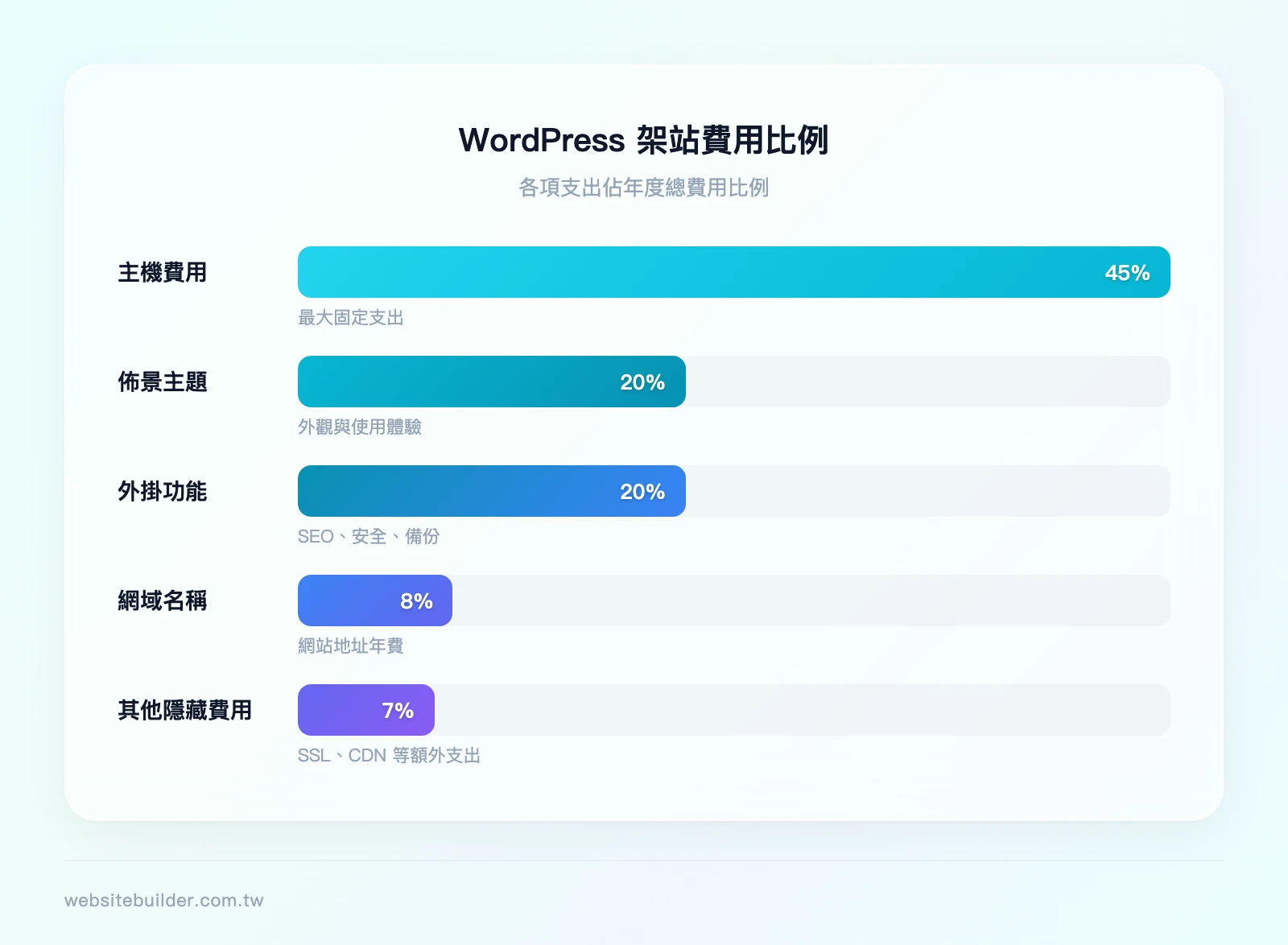
Task: Select the 45% bar for 主機費用
Action: [x=733, y=272]
